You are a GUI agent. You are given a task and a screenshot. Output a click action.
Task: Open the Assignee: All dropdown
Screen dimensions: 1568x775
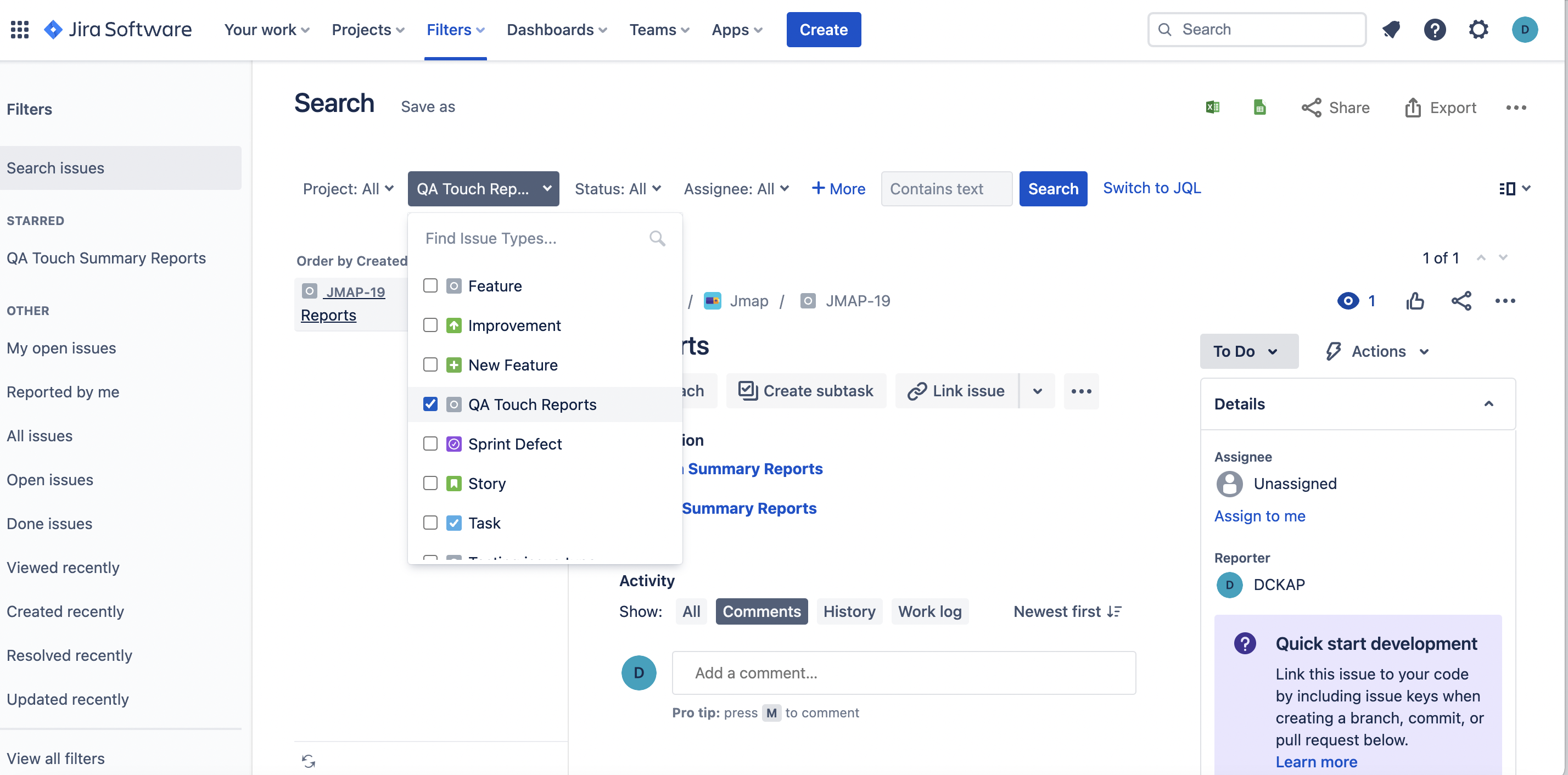click(737, 189)
